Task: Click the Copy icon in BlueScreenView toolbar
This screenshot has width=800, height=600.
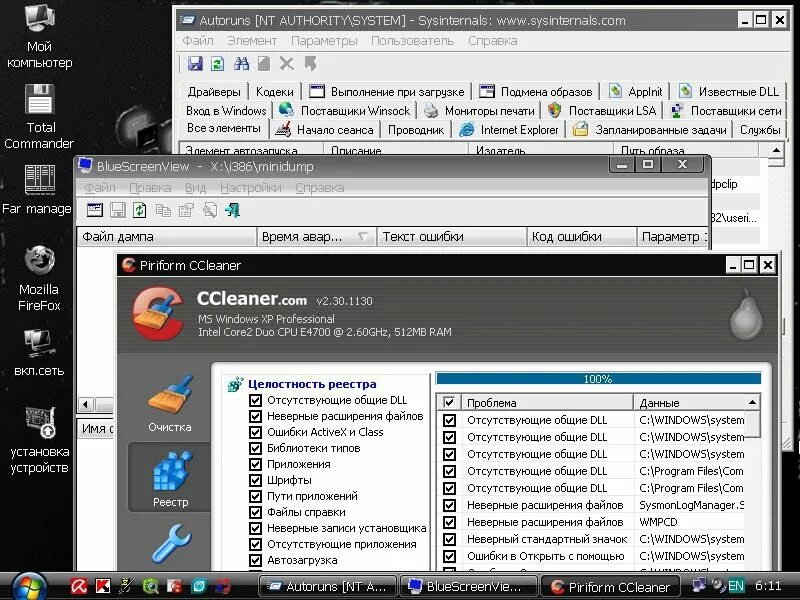Action: [x=163, y=210]
